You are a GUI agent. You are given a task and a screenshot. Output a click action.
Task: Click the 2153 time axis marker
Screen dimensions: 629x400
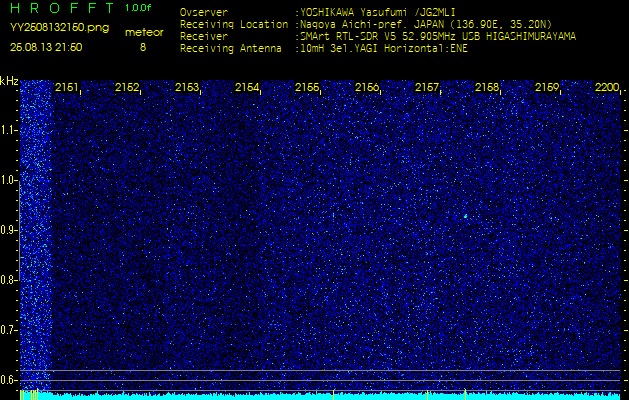pyautogui.click(x=187, y=87)
